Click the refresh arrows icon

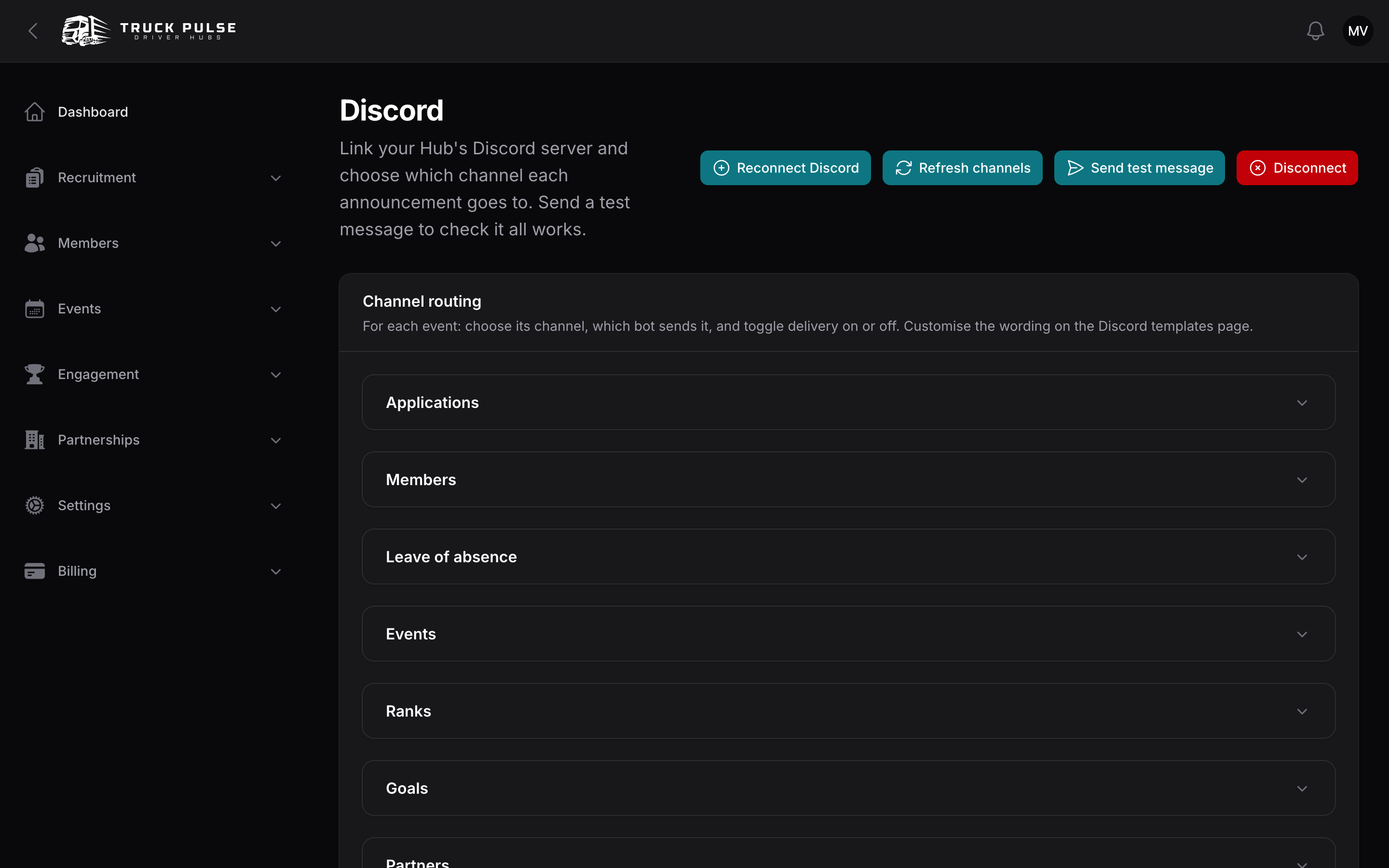pyautogui.click(x=903, y=168)
